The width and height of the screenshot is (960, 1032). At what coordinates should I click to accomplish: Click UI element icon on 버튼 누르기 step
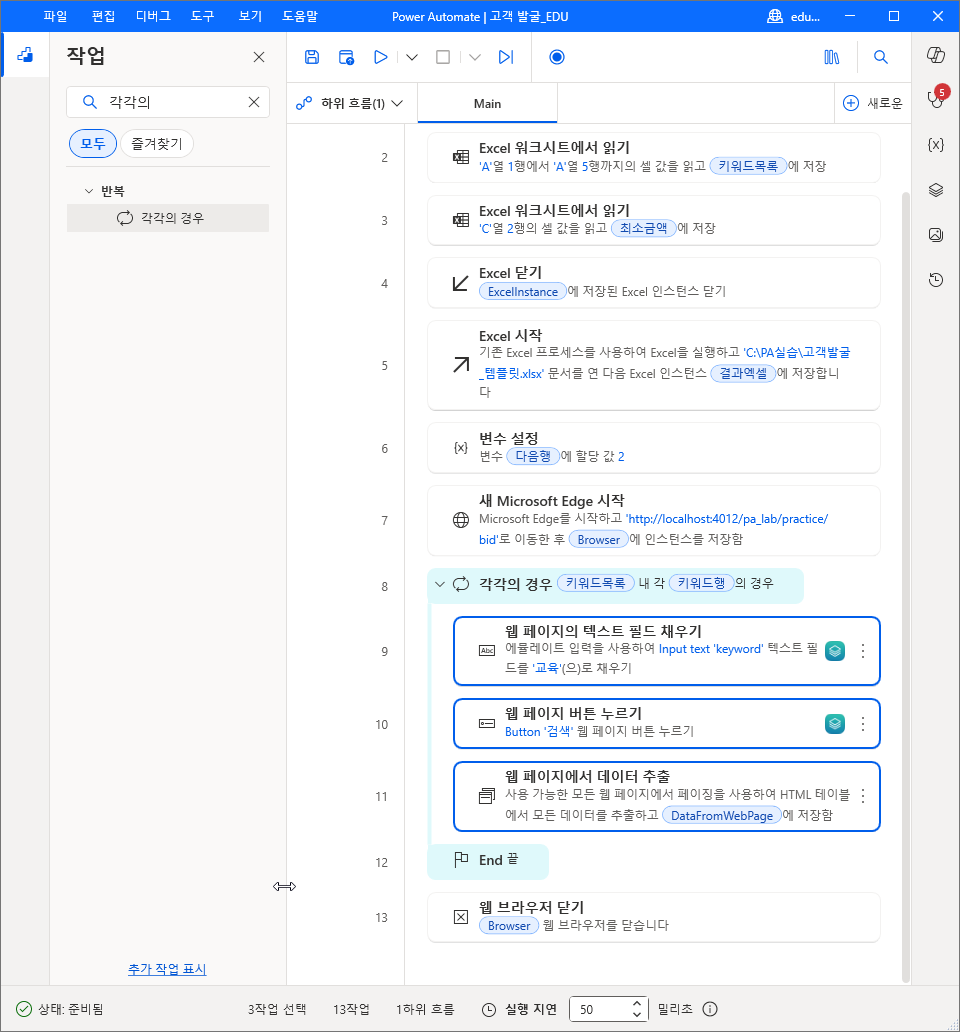pos(835,724)
